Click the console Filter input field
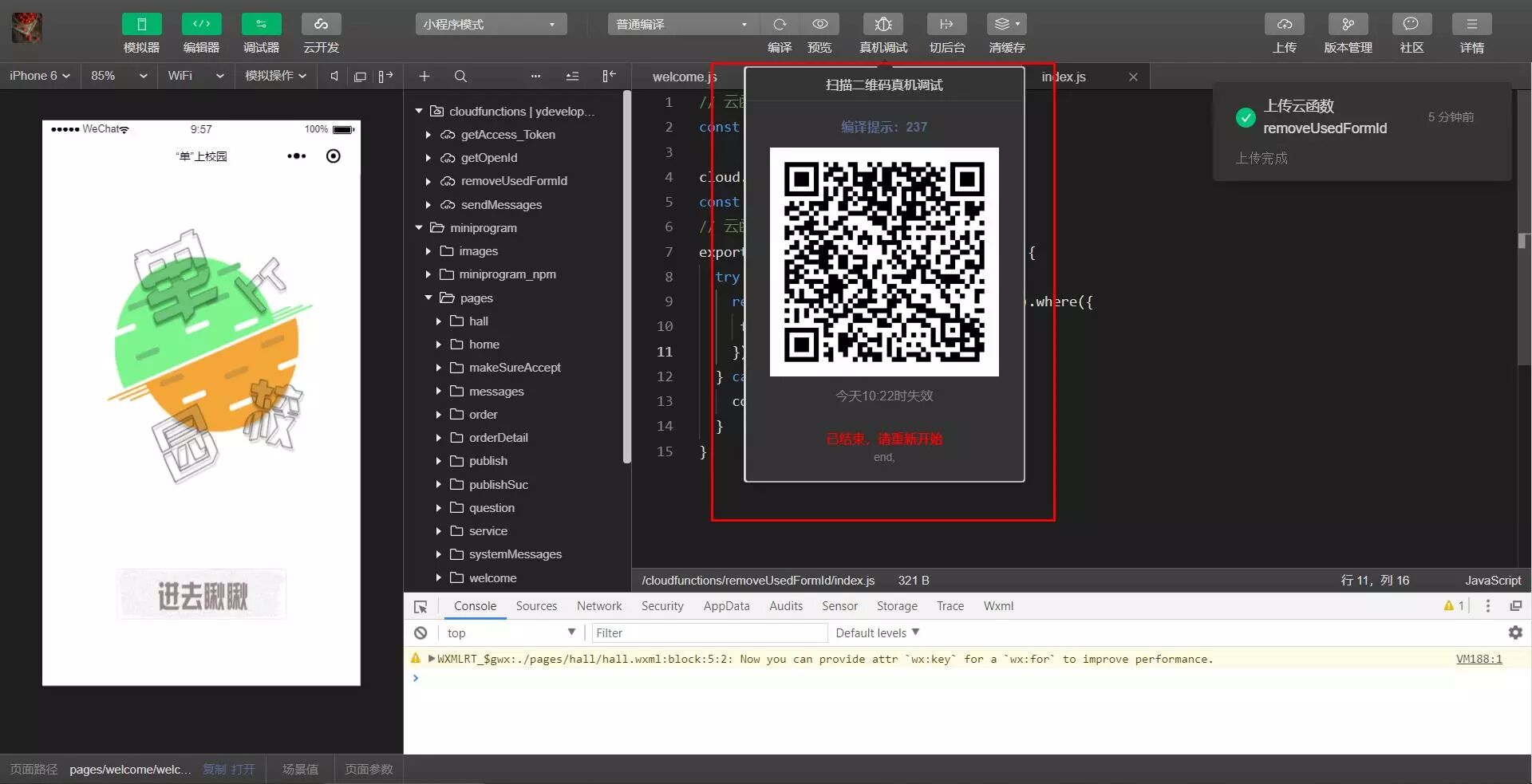The image size is (1532, 784). click(709, 633)
